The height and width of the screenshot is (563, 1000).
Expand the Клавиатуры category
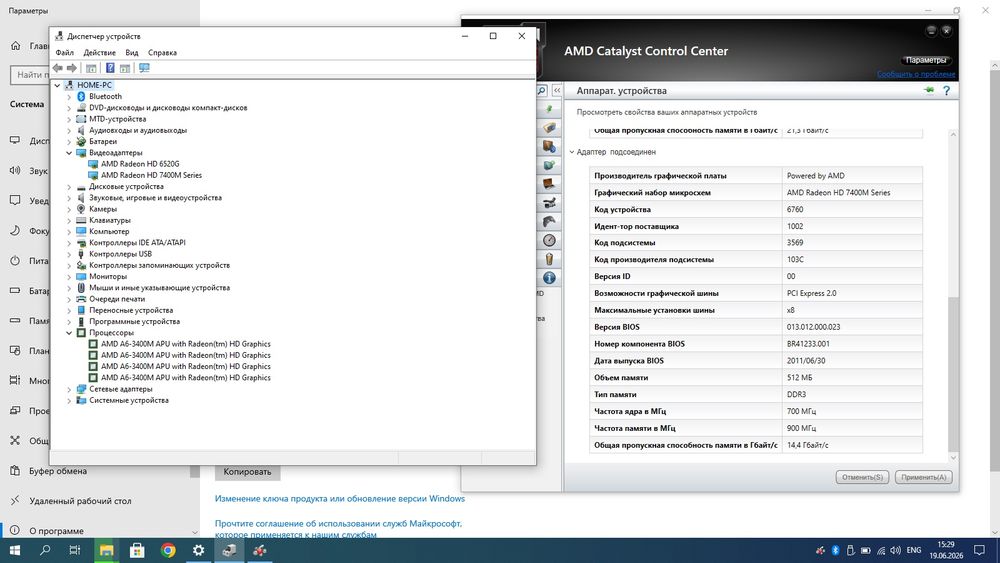tap(69, 220)
